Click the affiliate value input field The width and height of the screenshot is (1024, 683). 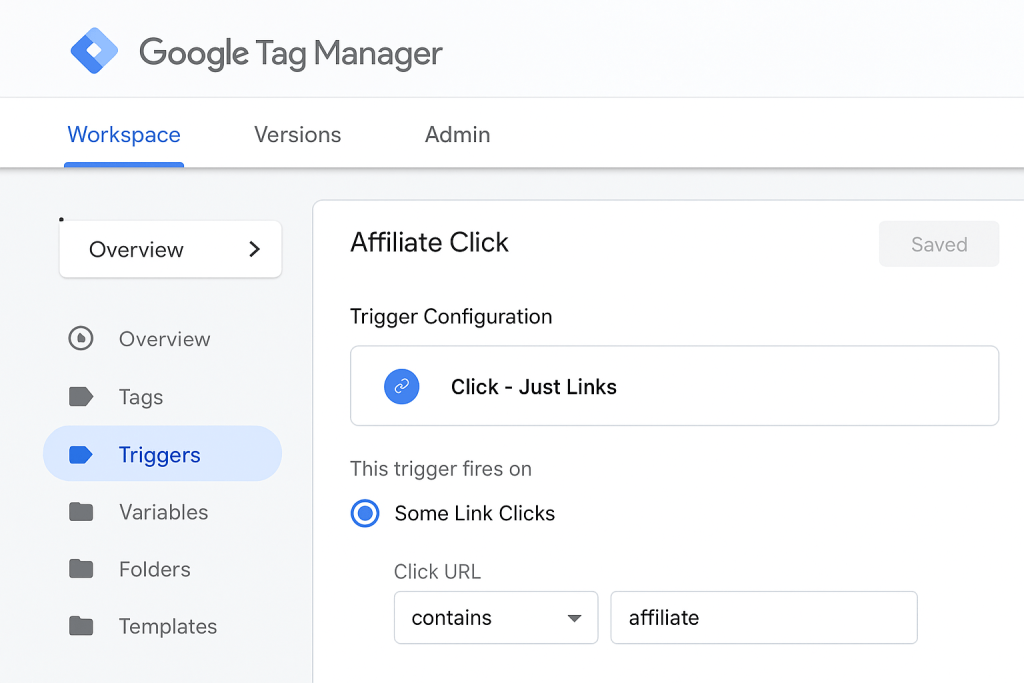click(x=764, y=618)
